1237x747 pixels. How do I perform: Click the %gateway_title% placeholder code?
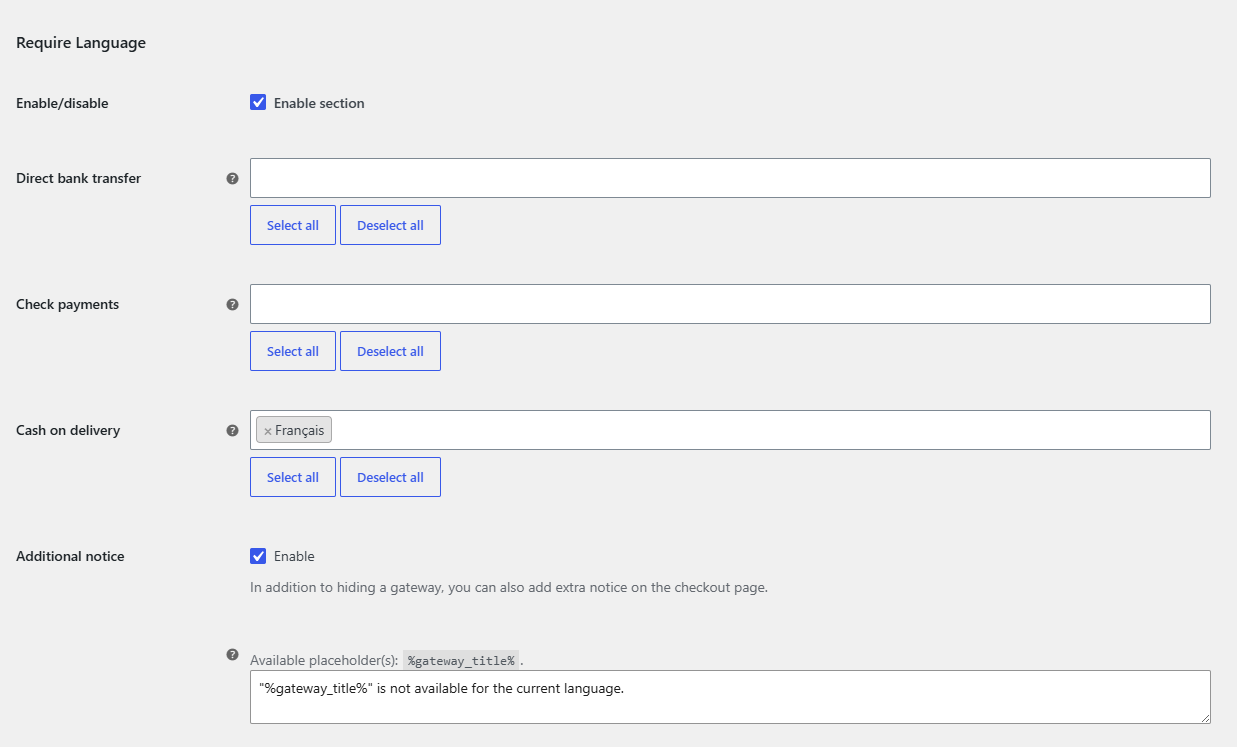click(x=461, y=661)
